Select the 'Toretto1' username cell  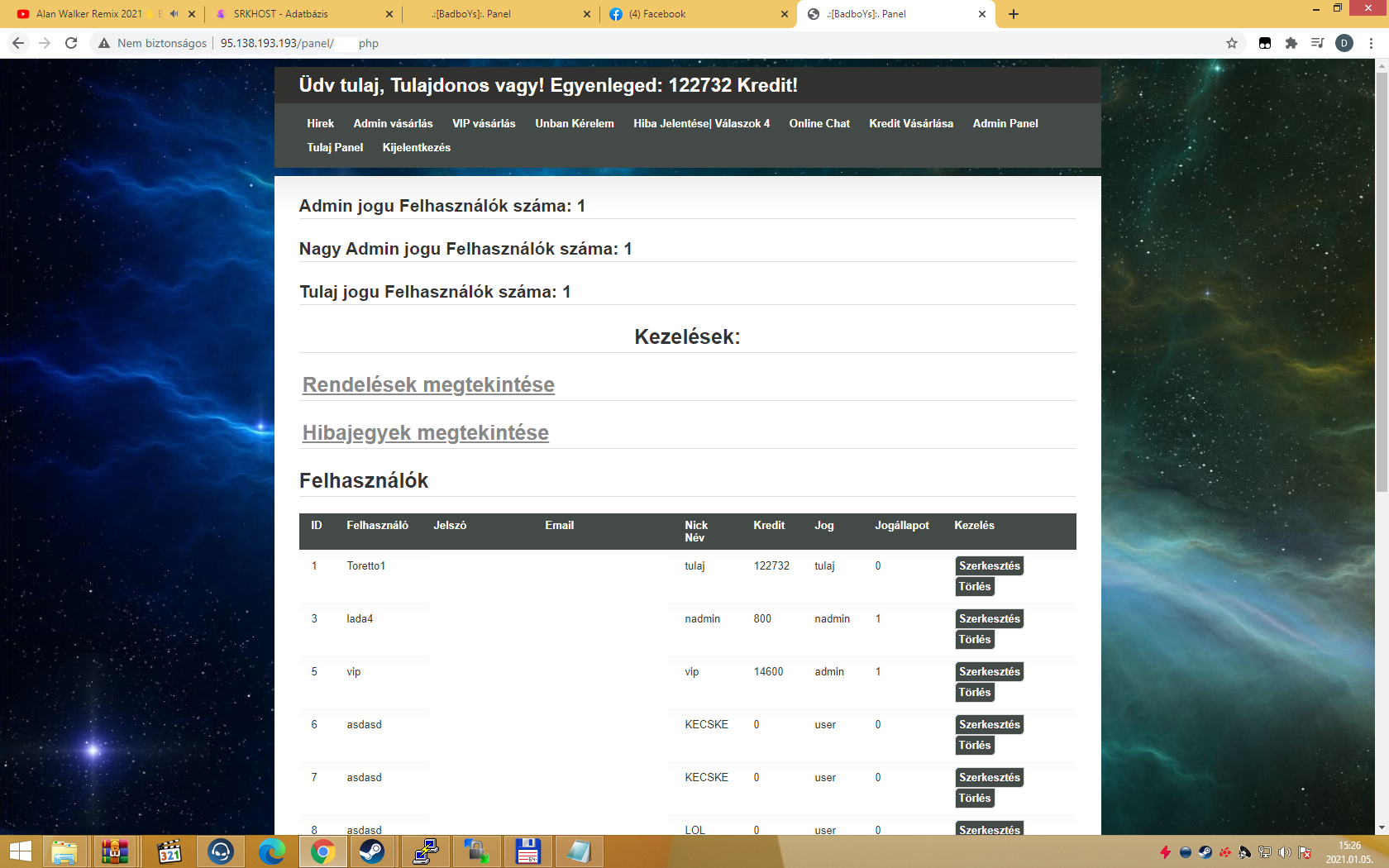click(366, 565)
